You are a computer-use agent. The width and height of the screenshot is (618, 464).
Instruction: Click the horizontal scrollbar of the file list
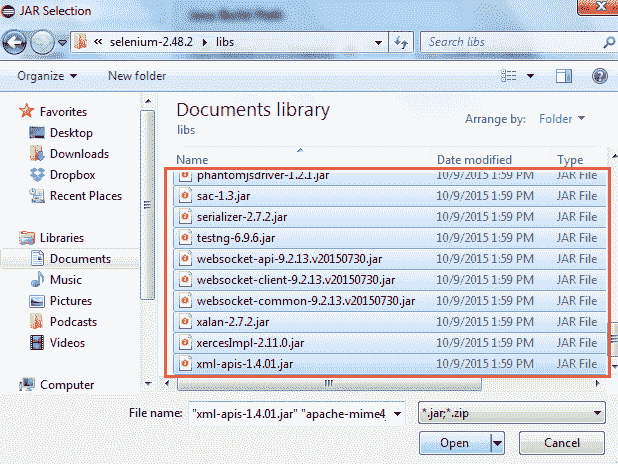click(x=329, y=384)
